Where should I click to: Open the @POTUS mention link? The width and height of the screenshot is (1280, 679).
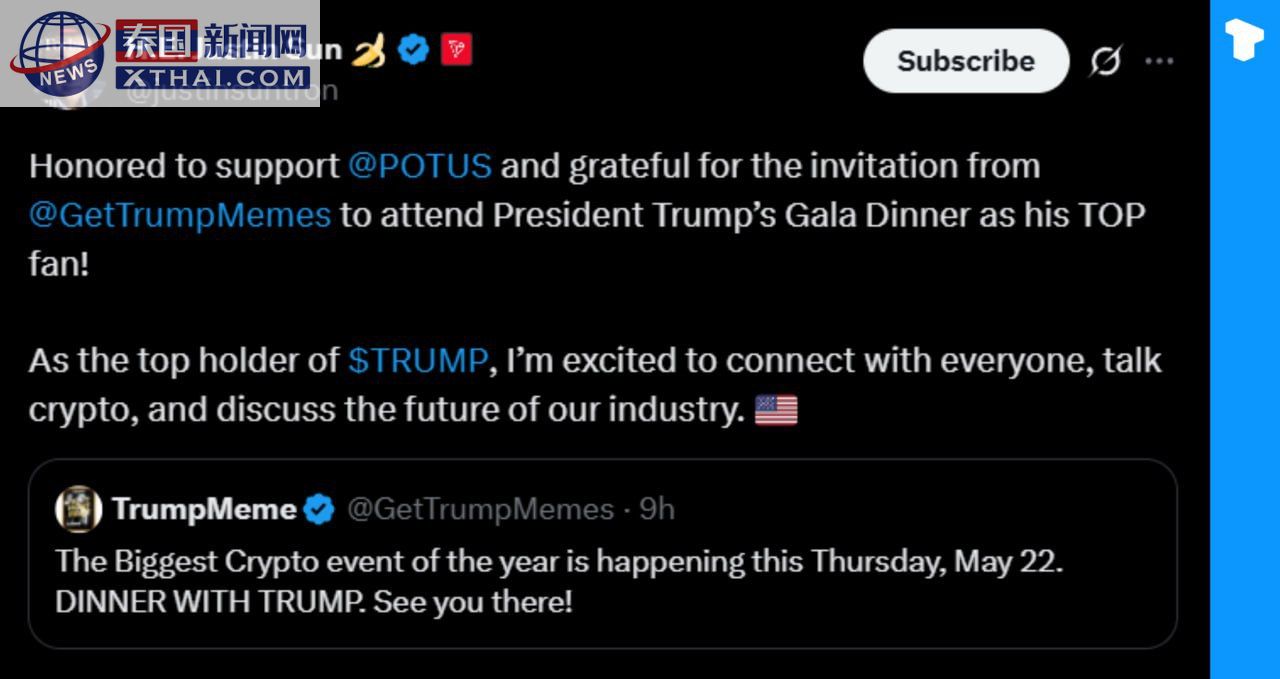pyautogui.click(x=420, y=166)
